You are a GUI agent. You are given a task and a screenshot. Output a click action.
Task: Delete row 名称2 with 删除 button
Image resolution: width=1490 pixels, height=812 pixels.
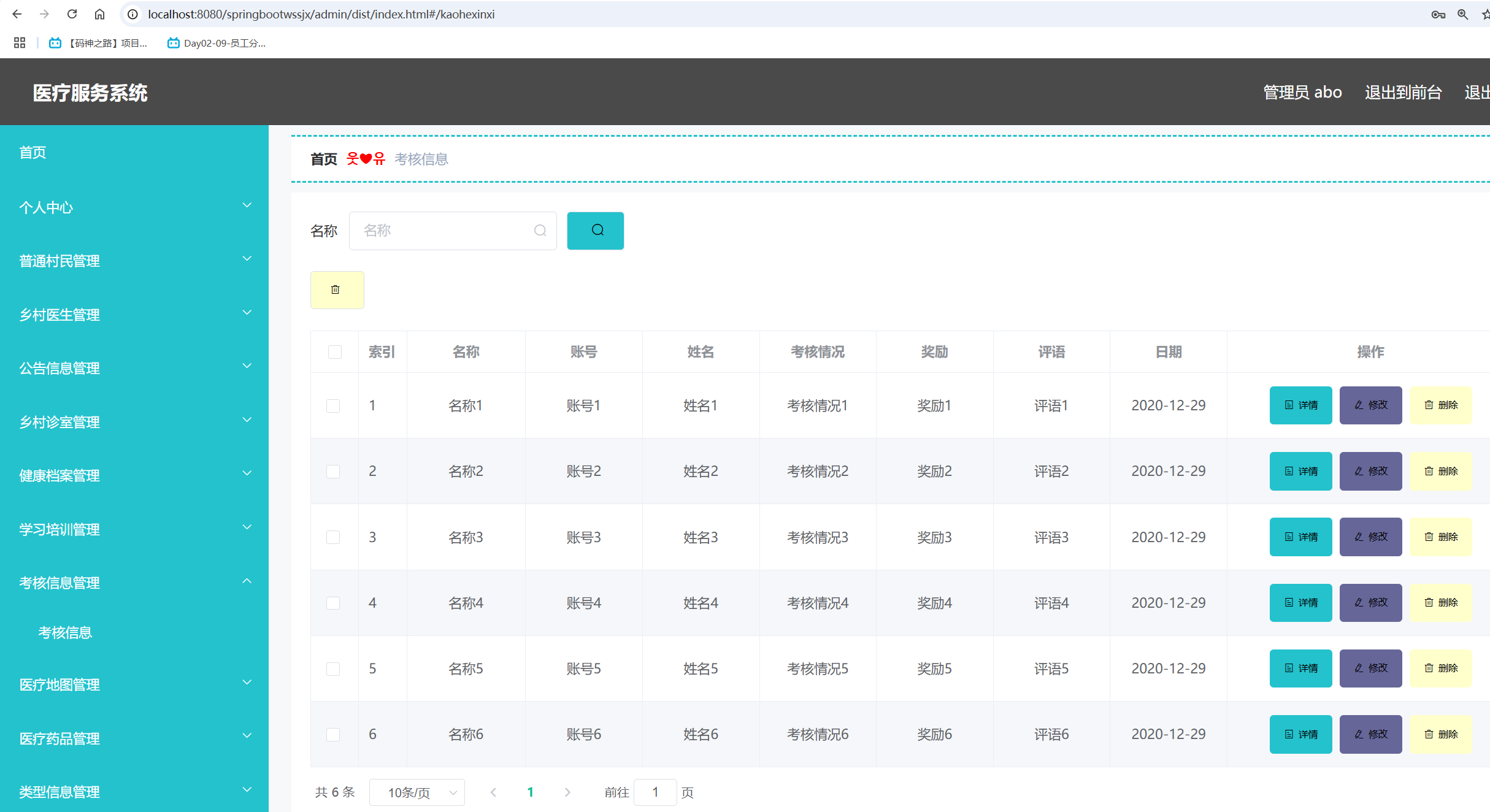(1440, 471)
